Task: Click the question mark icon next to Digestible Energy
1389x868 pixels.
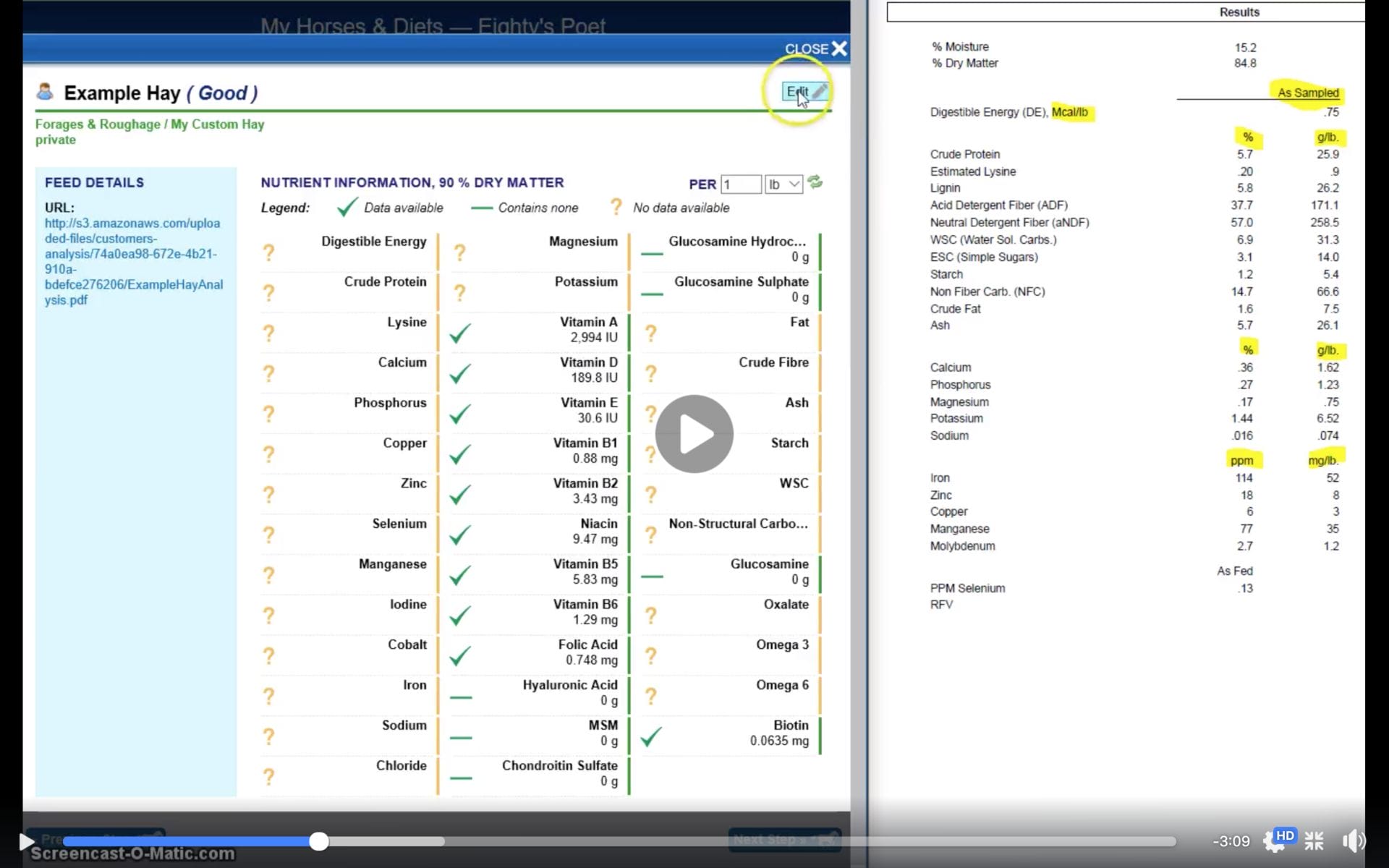Action: tap(269, 253)
